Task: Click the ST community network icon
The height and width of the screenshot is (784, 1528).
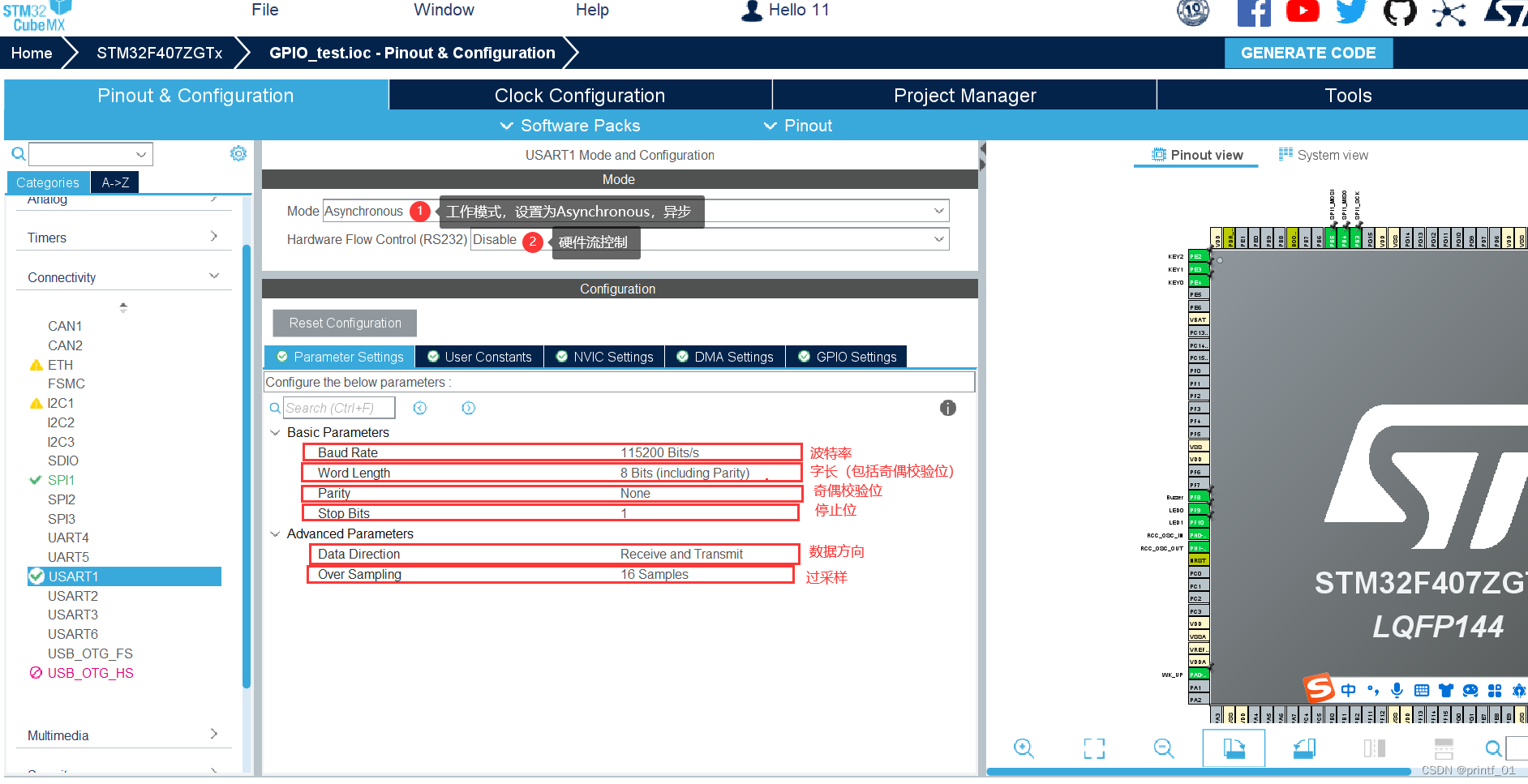Action: click(x=1449, y=13)
